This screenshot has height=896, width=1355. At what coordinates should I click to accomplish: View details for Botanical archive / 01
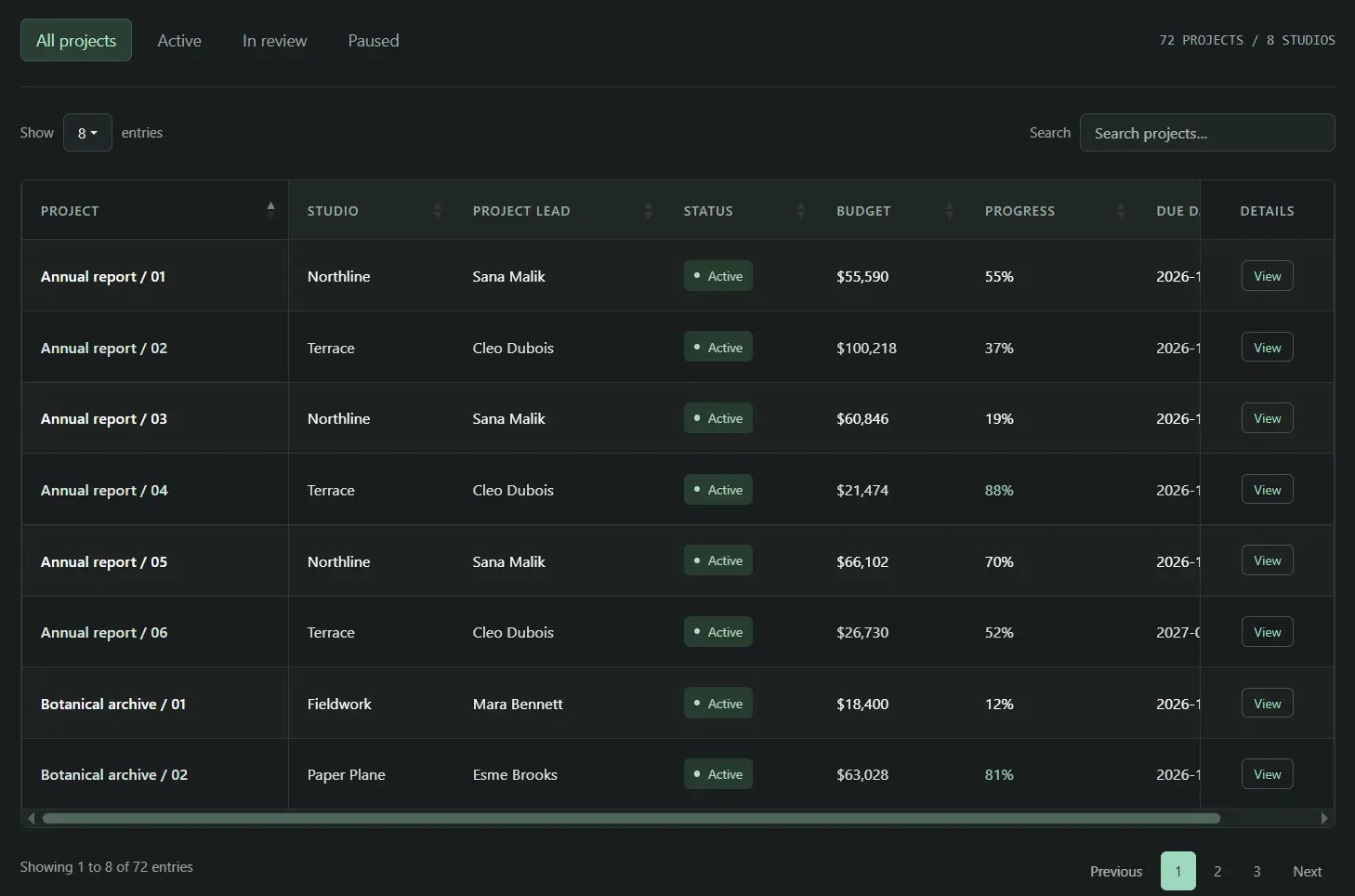[1267, 704]
